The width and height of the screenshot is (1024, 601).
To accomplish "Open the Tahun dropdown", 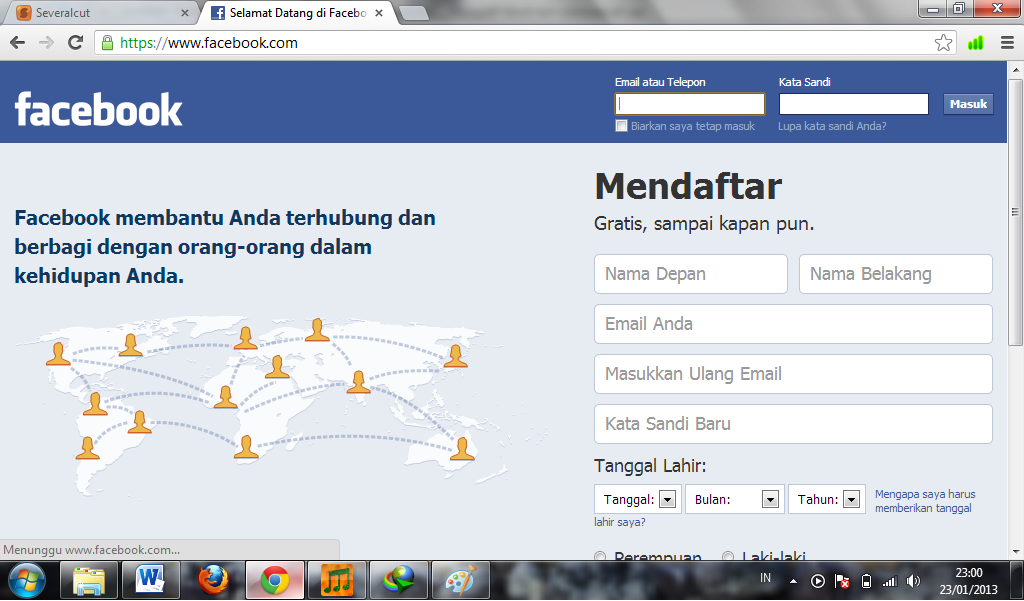I will (x=827, y=499).
